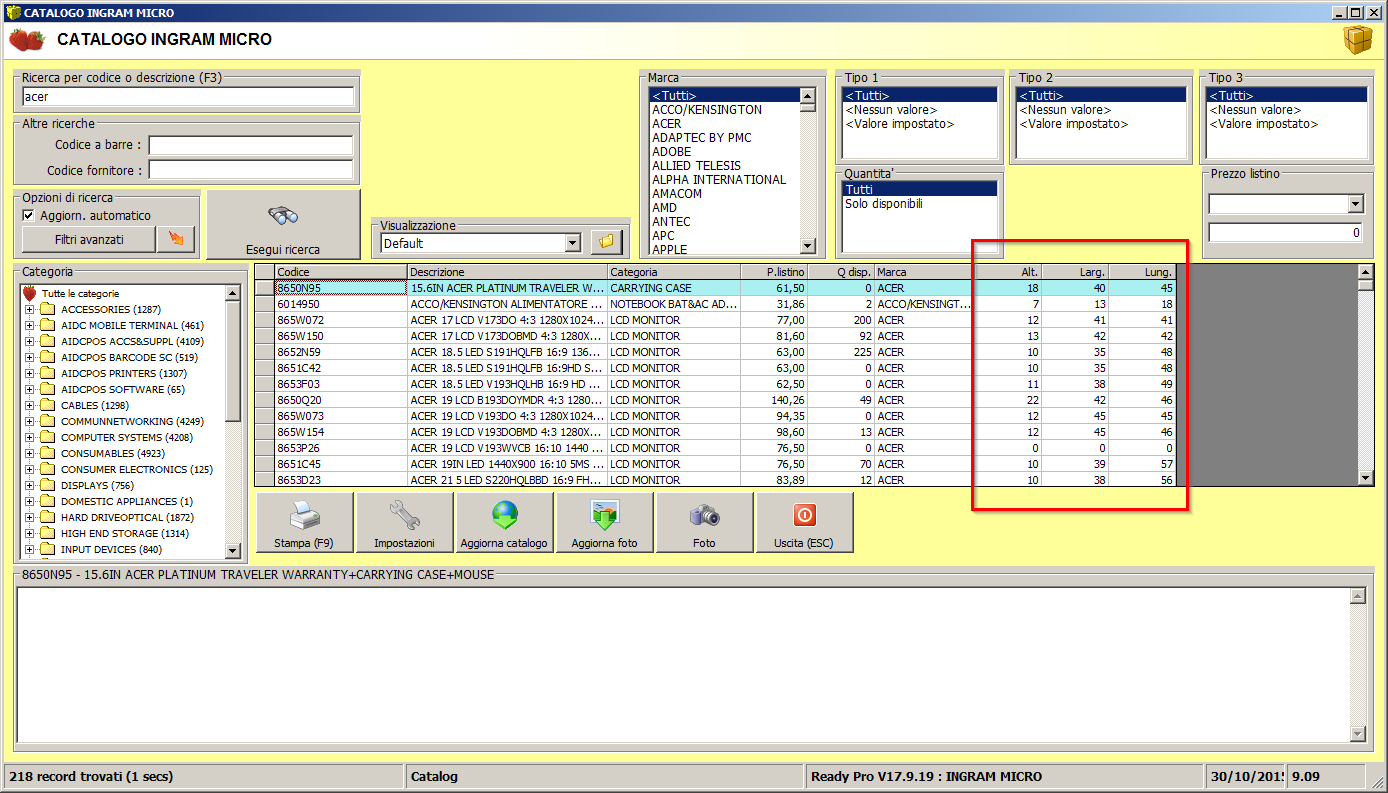
Task: Open Impostazioni with the wrench icon
Action: [x=405, y=522]
